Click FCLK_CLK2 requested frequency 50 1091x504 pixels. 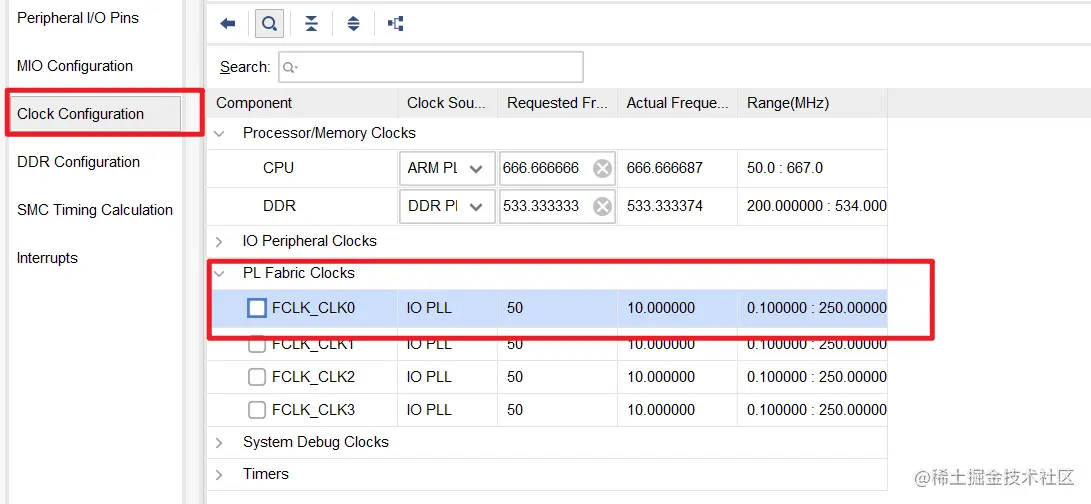point(515,377)
